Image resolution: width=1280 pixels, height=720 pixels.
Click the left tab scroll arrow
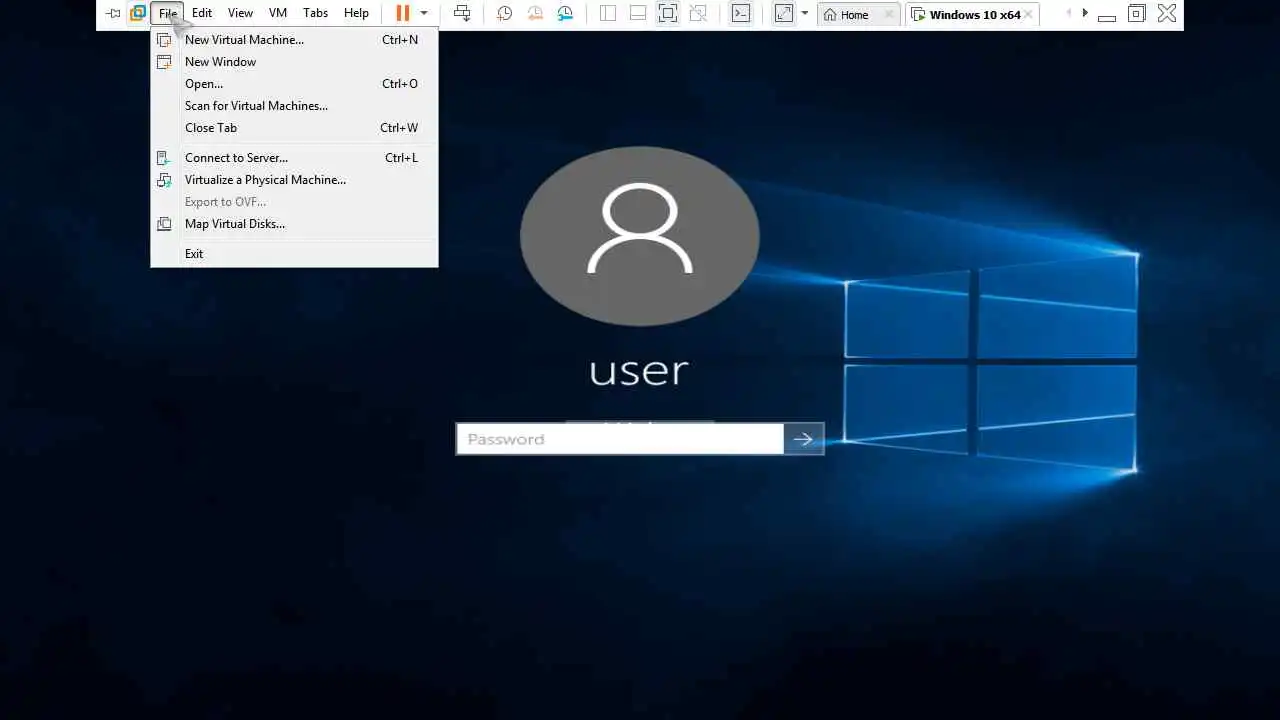click(1069, 13)
